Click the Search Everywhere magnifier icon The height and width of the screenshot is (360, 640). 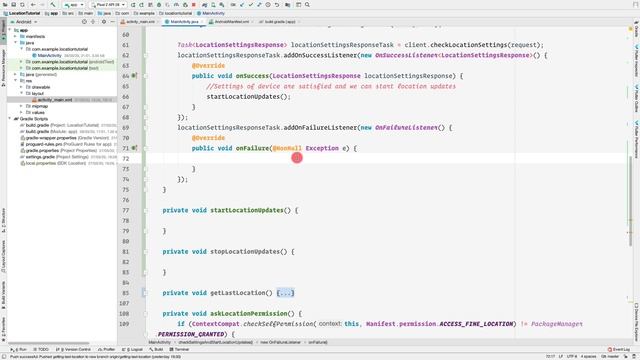(x=307, y=4)
